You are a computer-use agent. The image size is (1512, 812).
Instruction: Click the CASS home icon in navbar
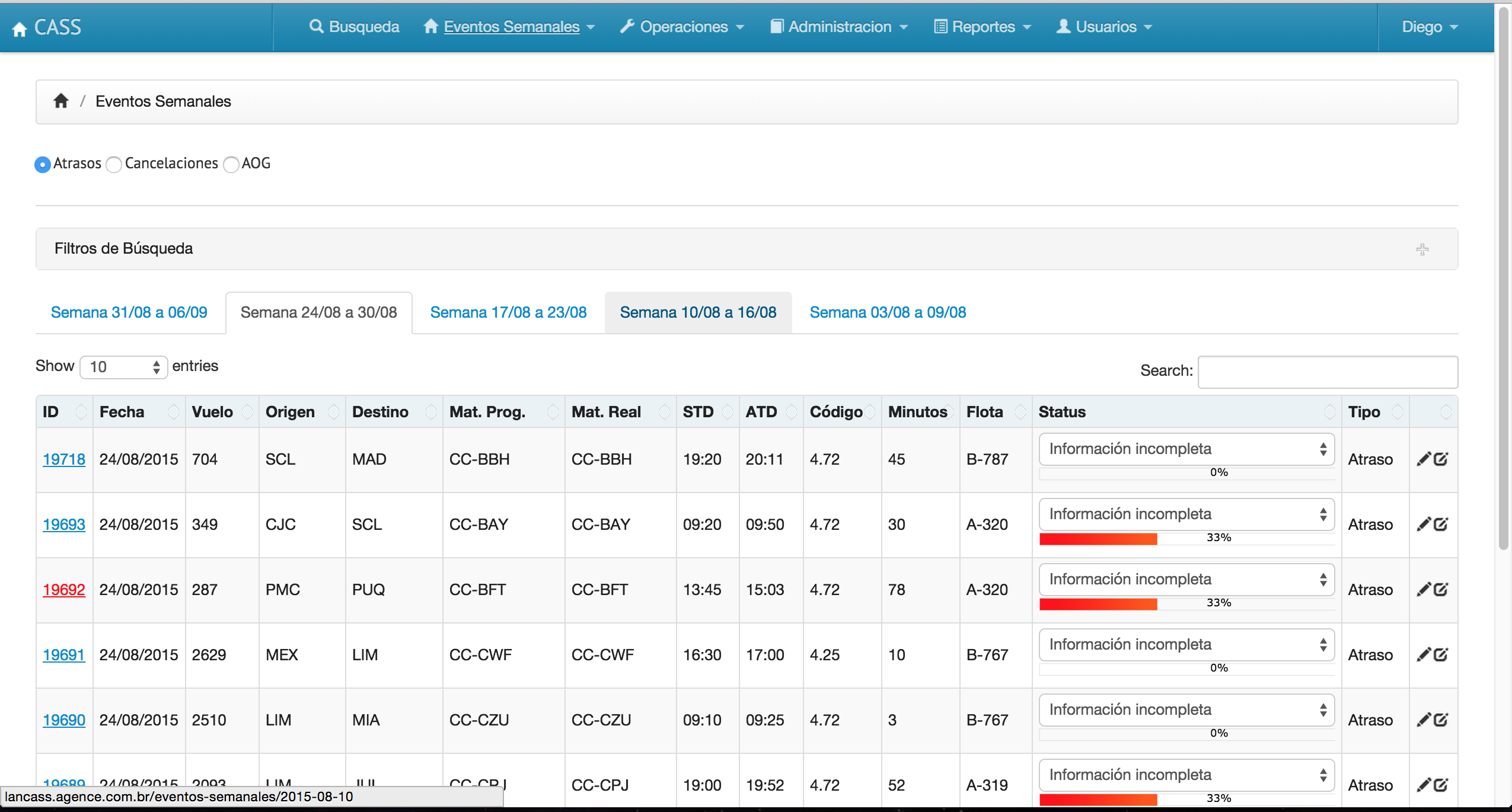coord(20,28)
